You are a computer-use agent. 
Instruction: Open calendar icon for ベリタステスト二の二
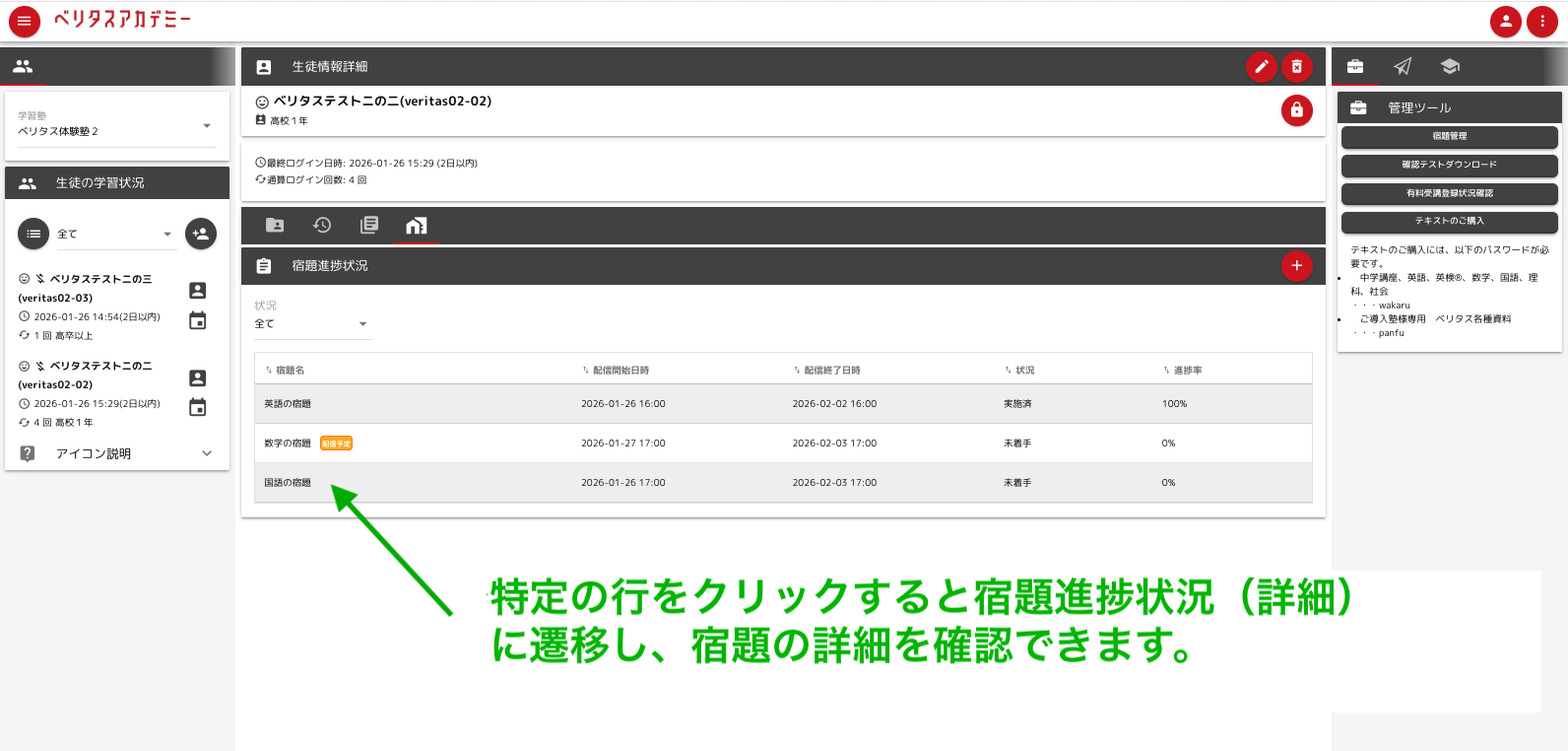[x=198, y=407]
